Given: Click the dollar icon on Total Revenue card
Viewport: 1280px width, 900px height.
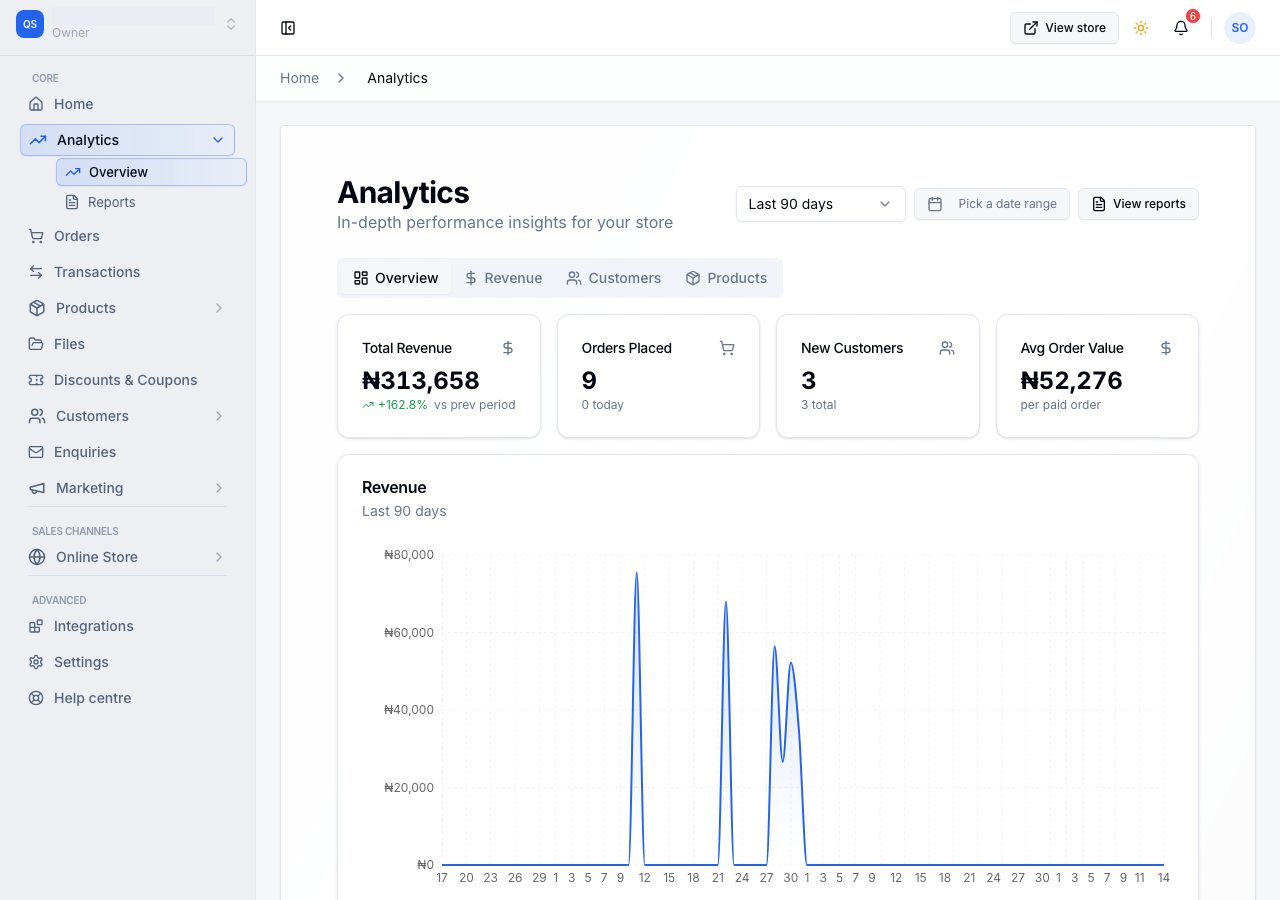Looking at the screenshot, I should pos(508,348).
